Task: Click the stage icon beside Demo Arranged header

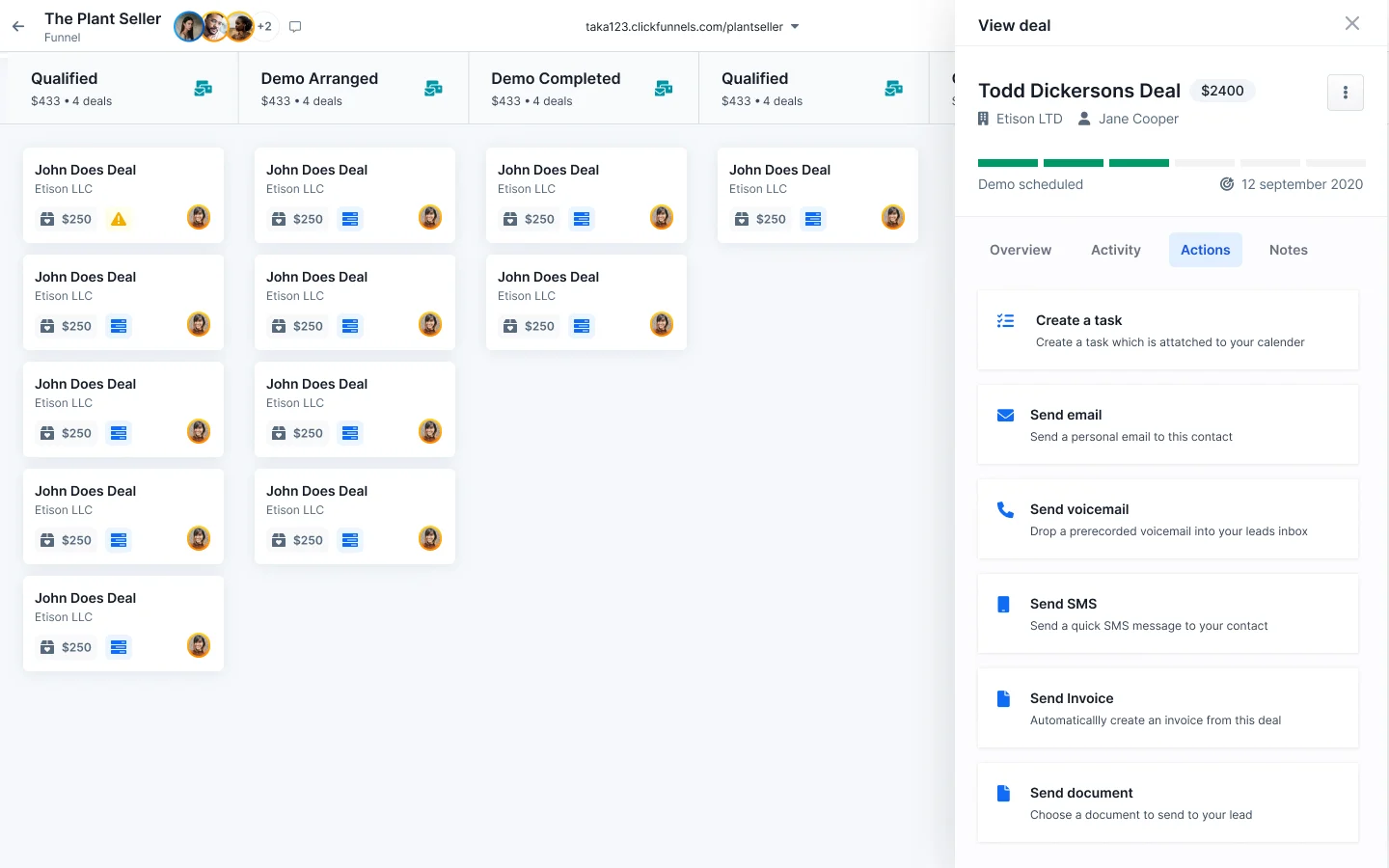Action: click(431, 88)
